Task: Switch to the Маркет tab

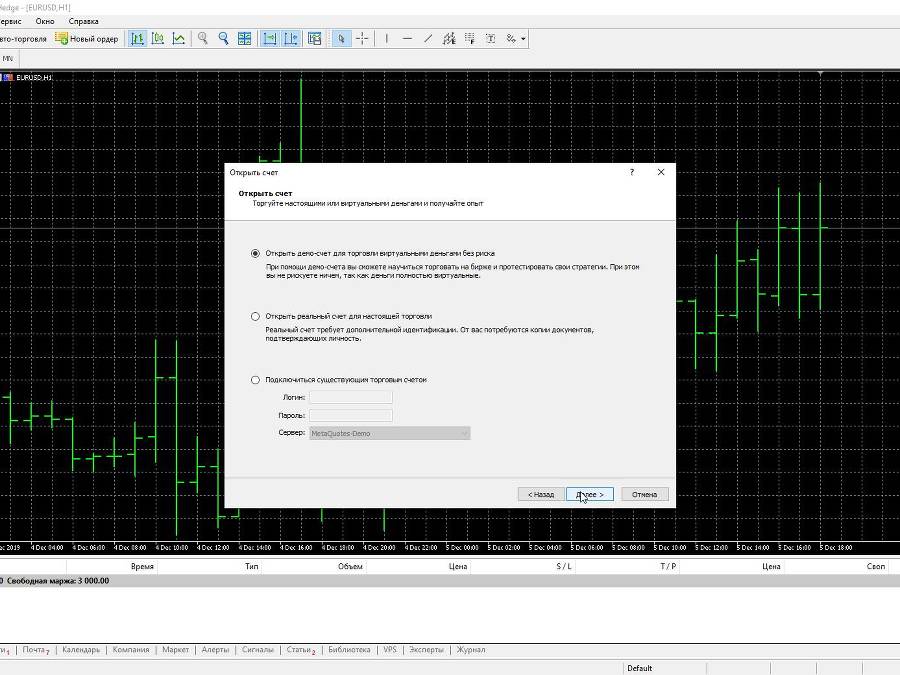Action: 176,649
